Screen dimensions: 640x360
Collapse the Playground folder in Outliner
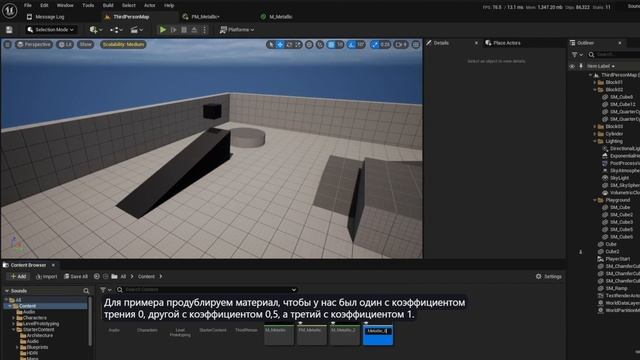[x=595, y=200]
